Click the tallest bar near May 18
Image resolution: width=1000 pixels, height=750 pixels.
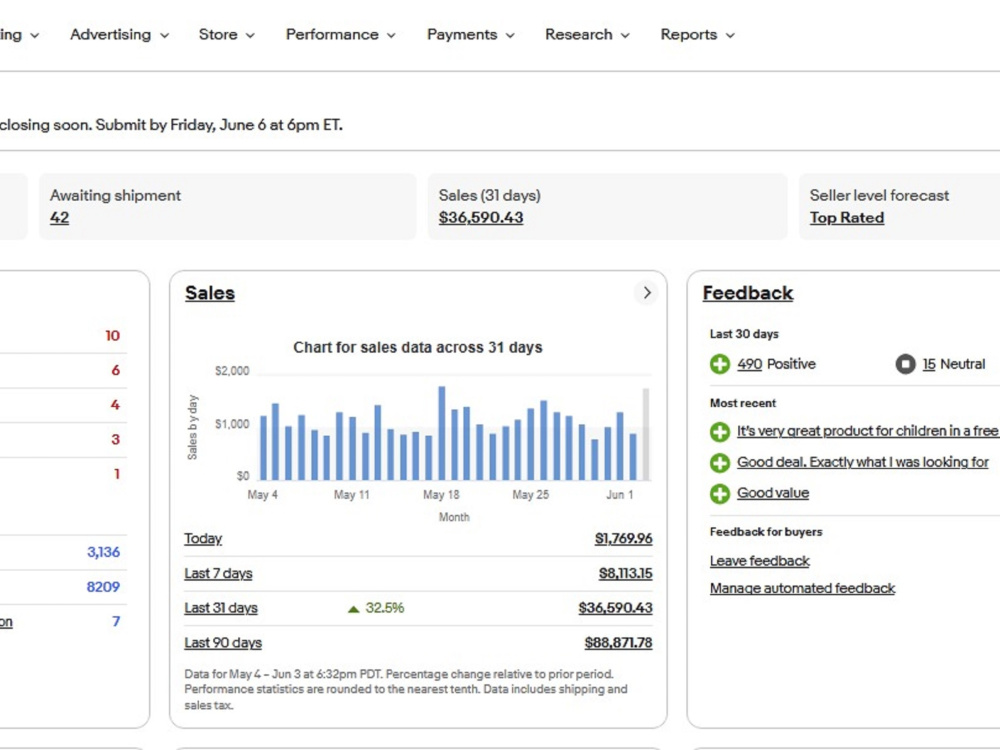coord(441,433)
